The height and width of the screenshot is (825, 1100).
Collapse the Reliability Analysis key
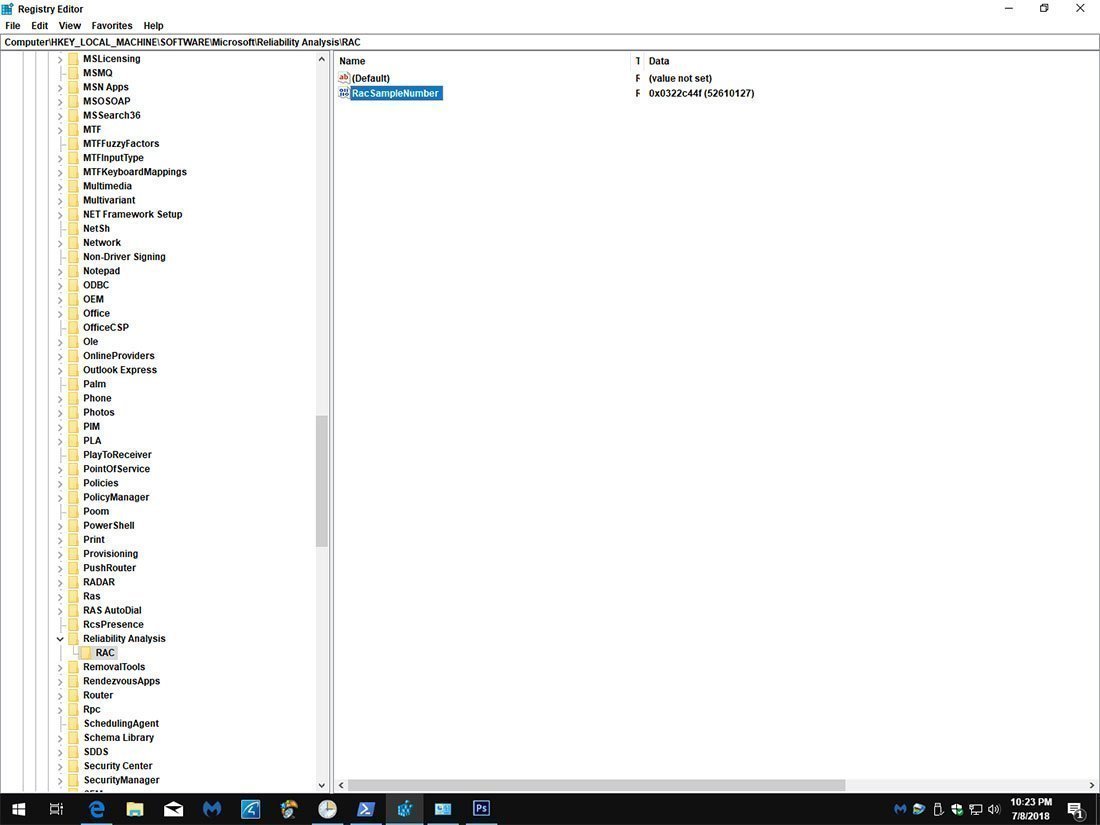point(60,639)
